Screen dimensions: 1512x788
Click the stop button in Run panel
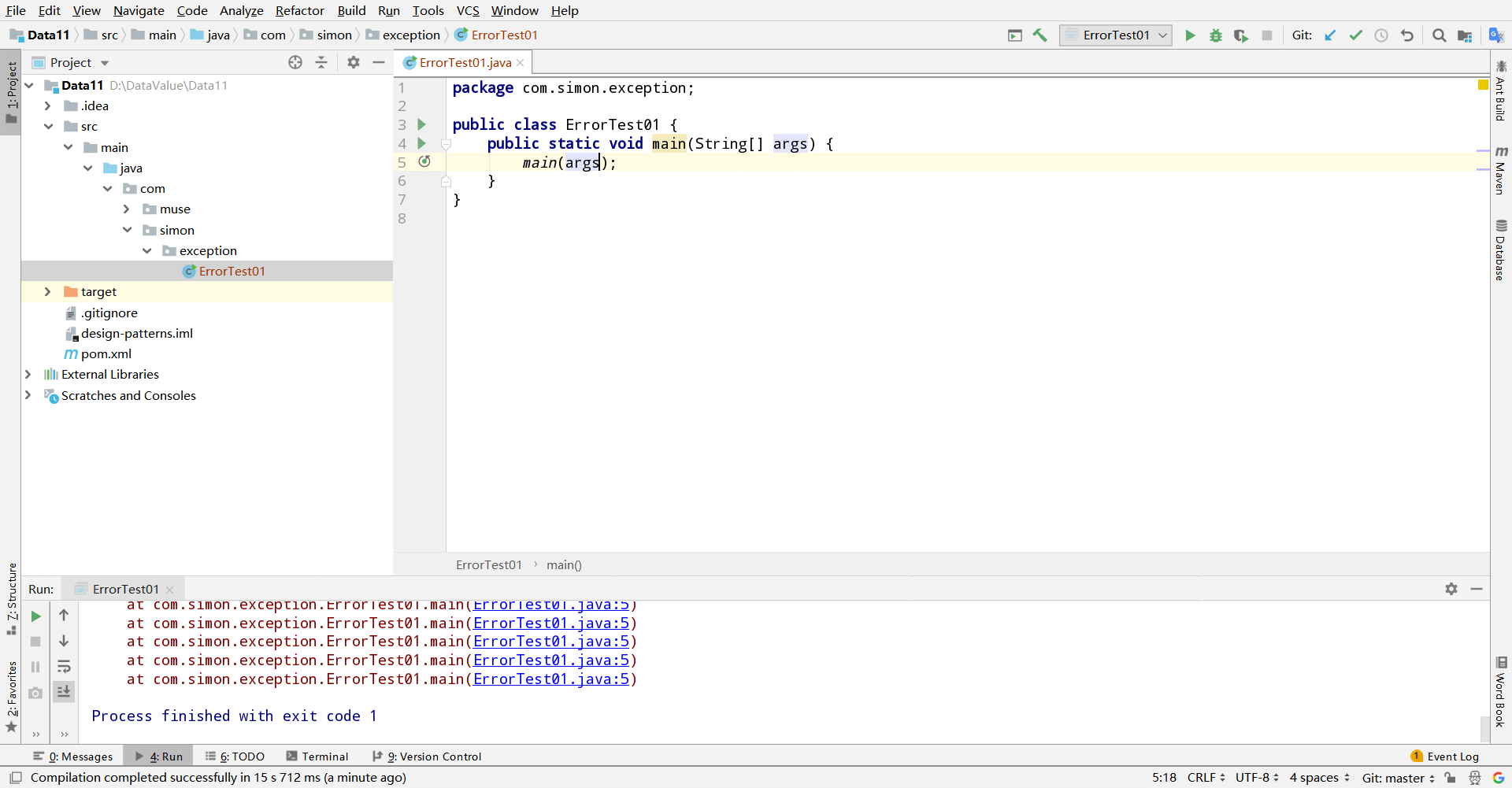pos(35,642)
